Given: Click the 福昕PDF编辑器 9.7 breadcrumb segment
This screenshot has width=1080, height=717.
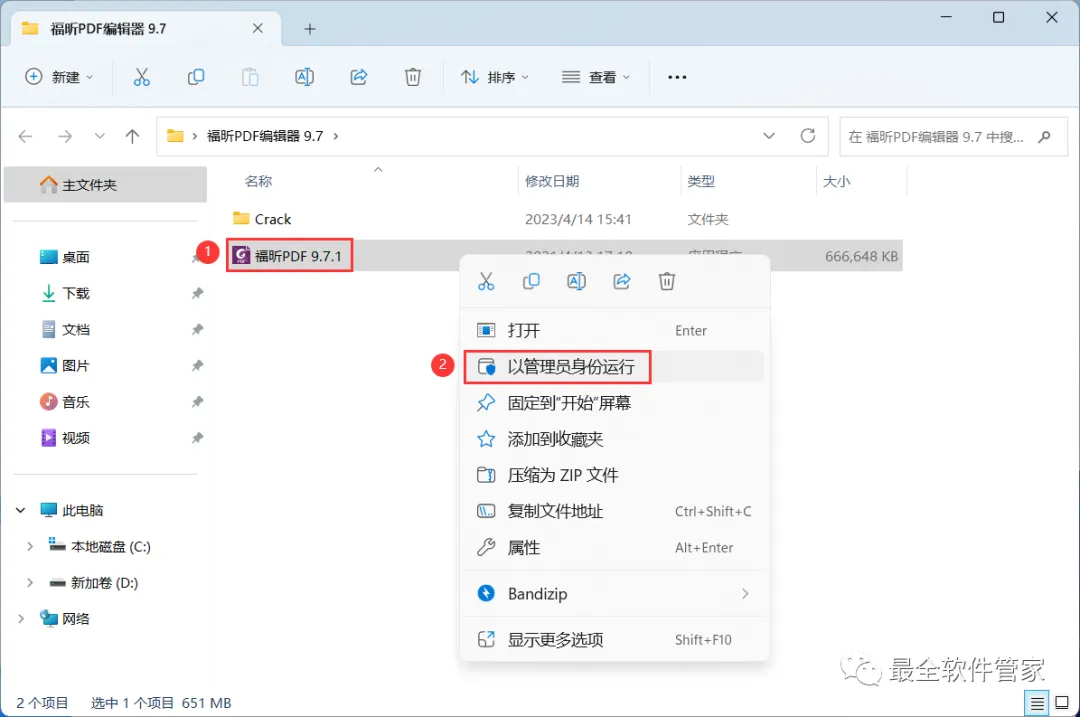Looking at the screenshot, I should (x=265, y=136).
